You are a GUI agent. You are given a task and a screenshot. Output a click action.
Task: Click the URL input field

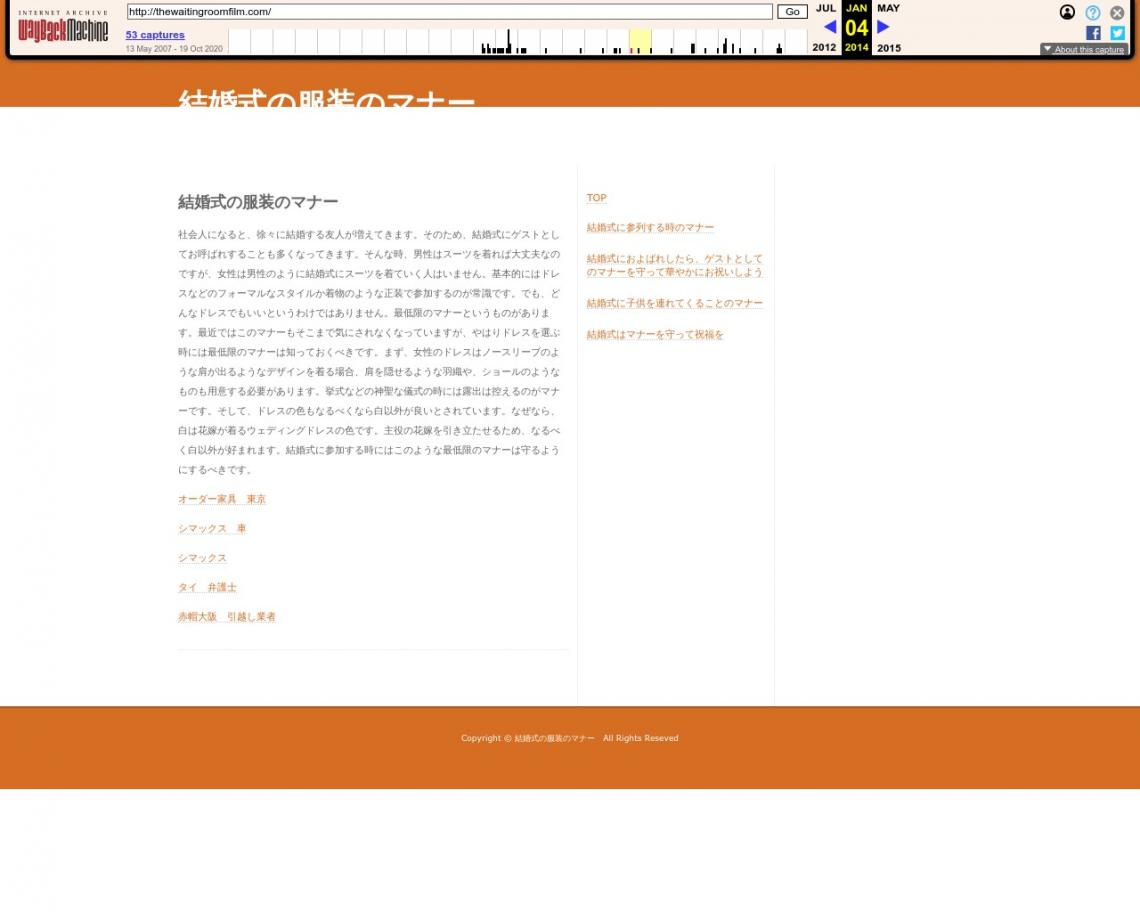(449, 12)
